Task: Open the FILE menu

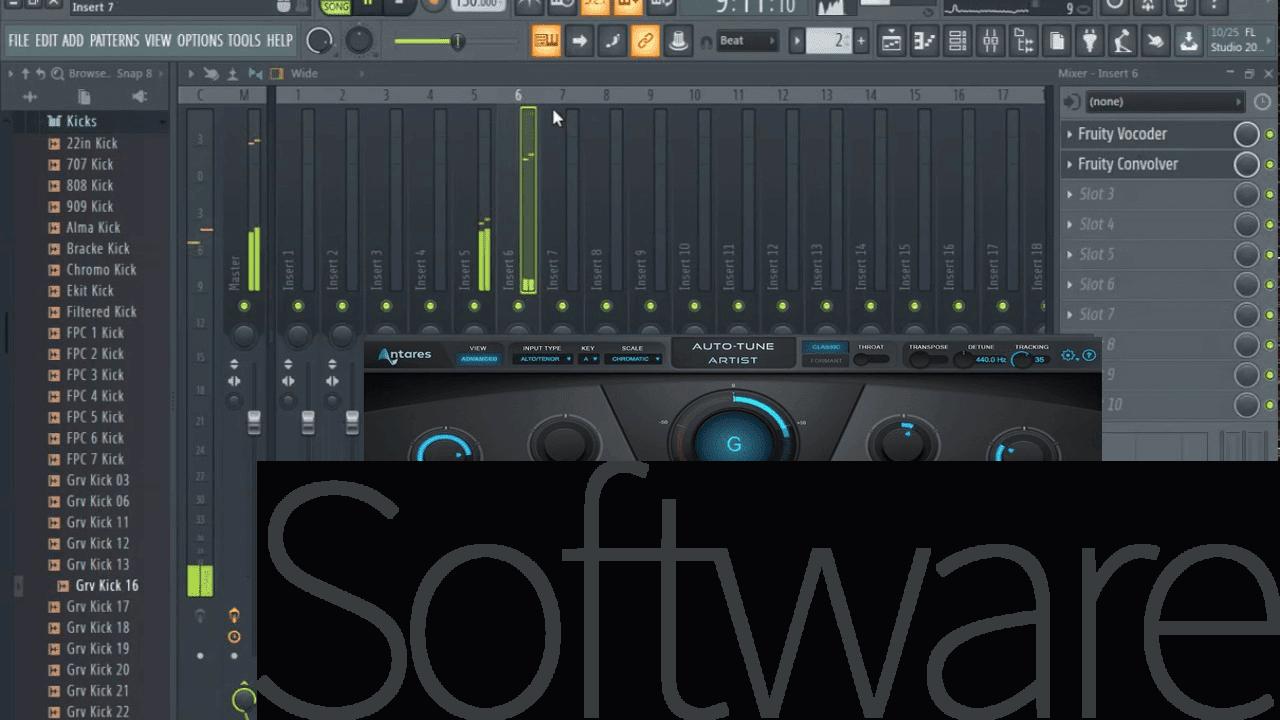Action: (x=19, y=41)
